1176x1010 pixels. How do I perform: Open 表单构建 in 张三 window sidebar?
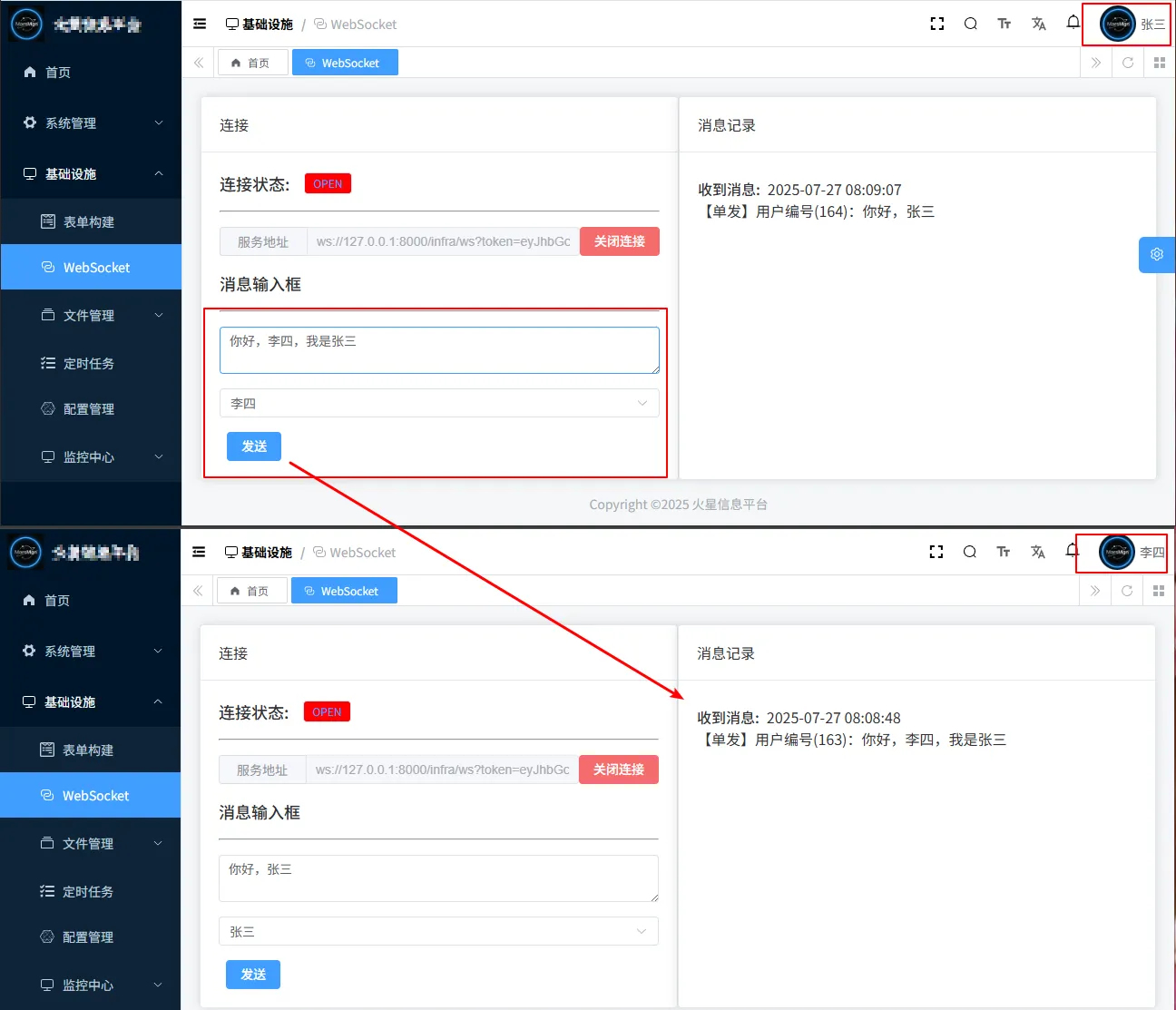[91, 221]
